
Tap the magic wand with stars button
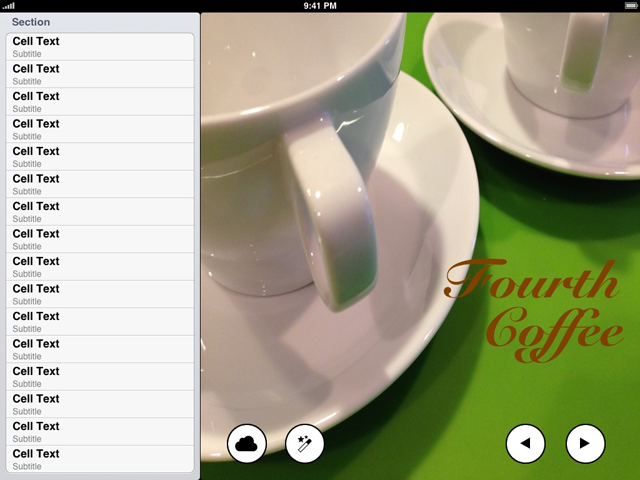[304, 444]
